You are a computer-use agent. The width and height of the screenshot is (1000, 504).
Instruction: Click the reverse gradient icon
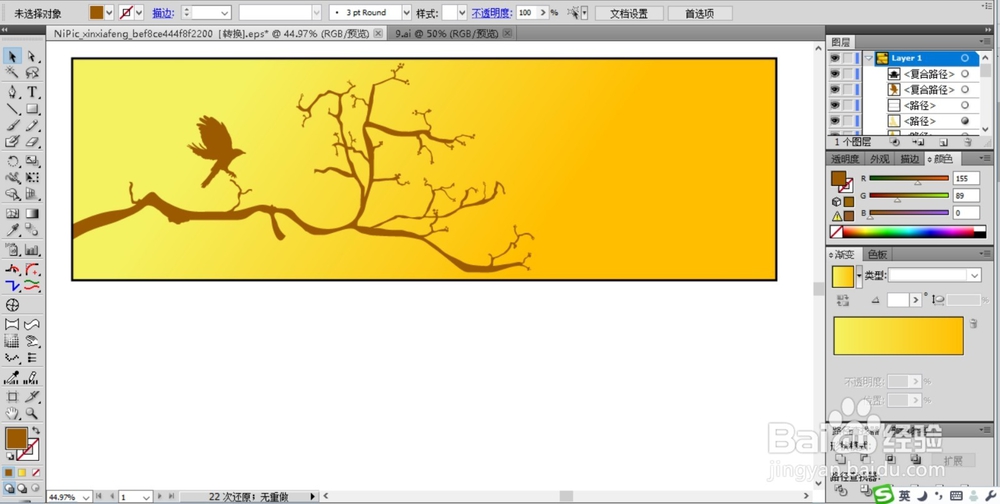pyautogui.click(x=843, y=299)
